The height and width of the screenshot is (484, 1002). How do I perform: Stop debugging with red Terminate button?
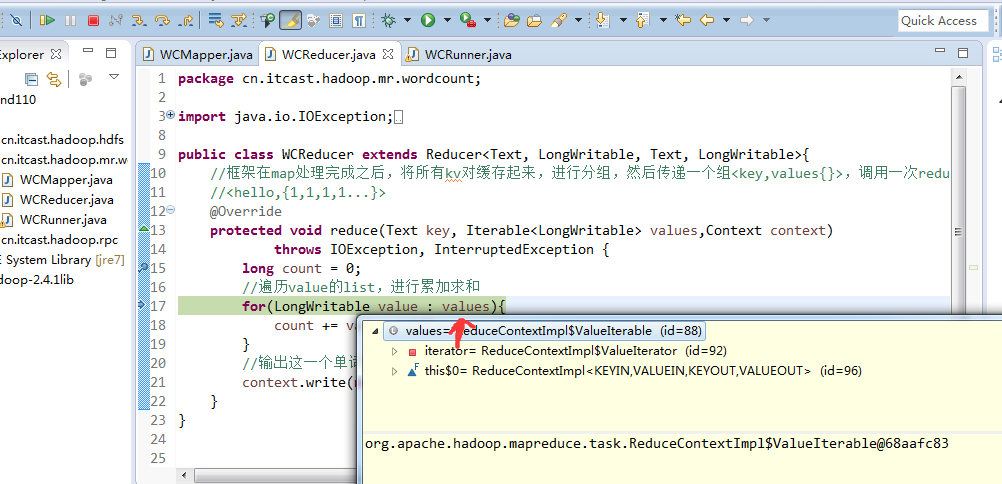click(93, 20)
